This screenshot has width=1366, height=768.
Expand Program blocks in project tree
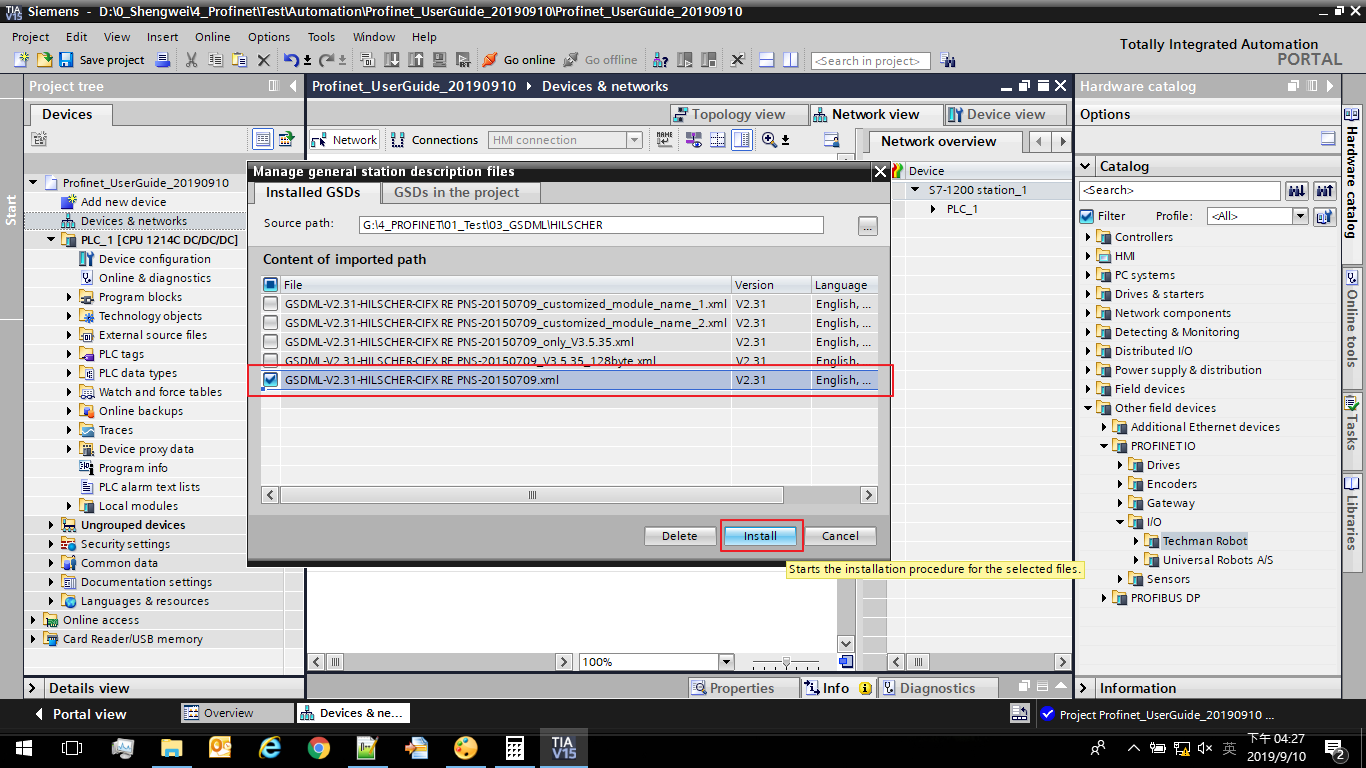(70, 297)
